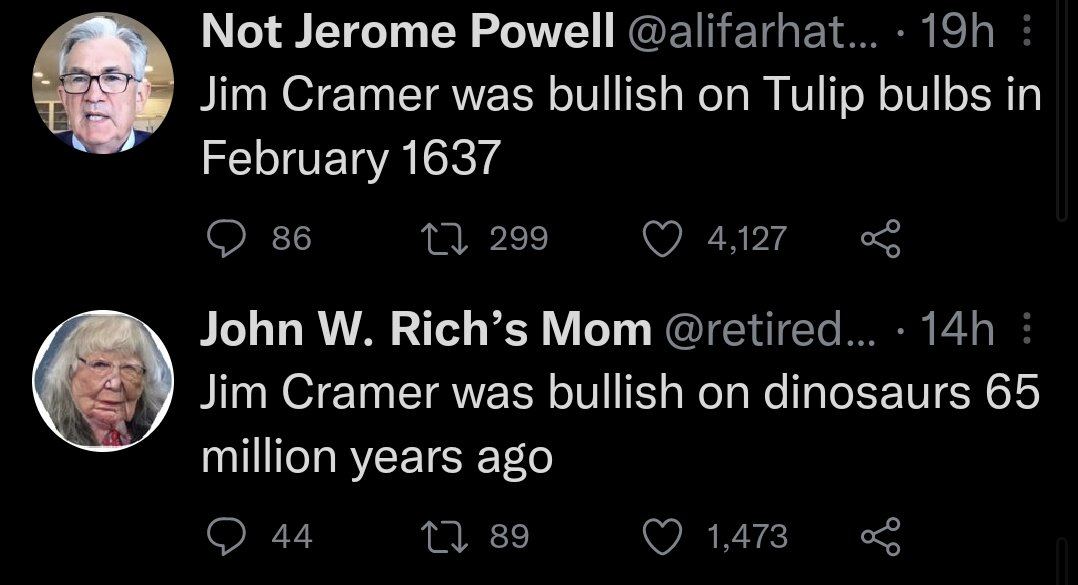The image size is (1078, 585).
Task: Open the 19h timestamp
Action: coord(958,32)
